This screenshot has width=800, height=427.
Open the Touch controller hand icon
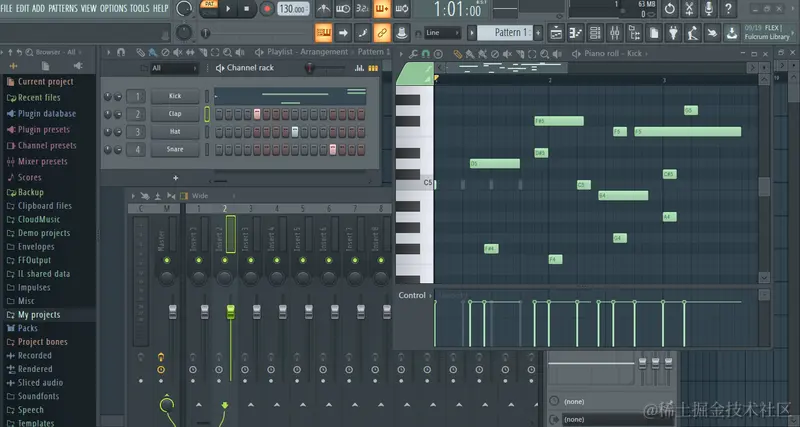click(712, 33)
